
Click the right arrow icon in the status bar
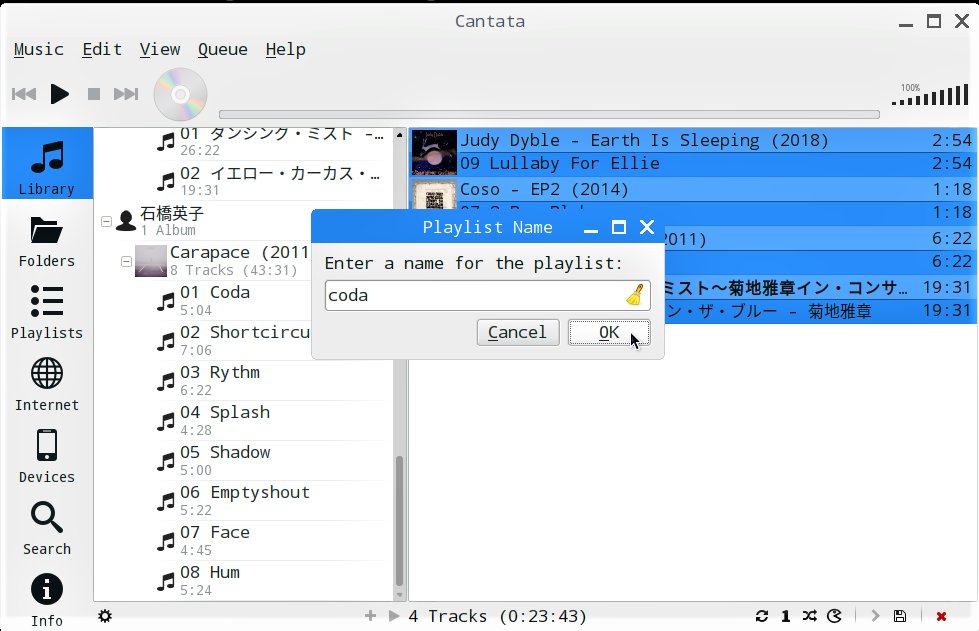point(875,617)
